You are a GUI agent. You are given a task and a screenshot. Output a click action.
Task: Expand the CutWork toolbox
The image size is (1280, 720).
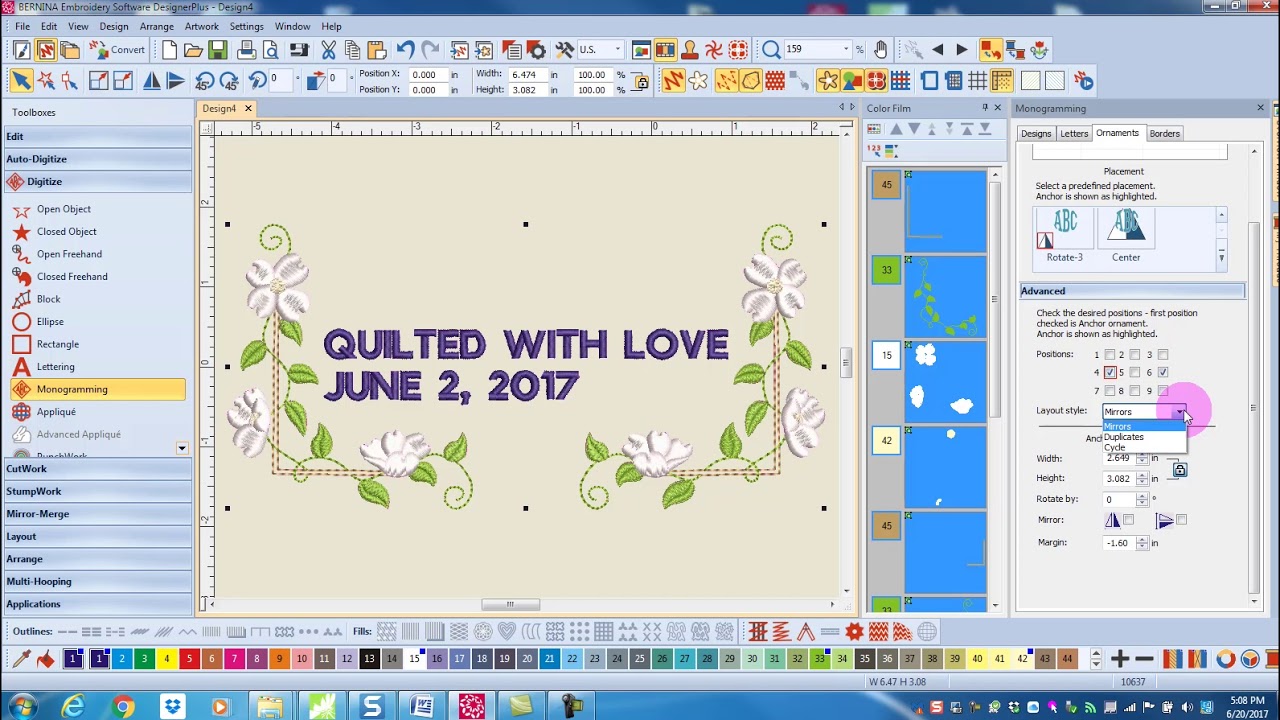pos(97,468)
